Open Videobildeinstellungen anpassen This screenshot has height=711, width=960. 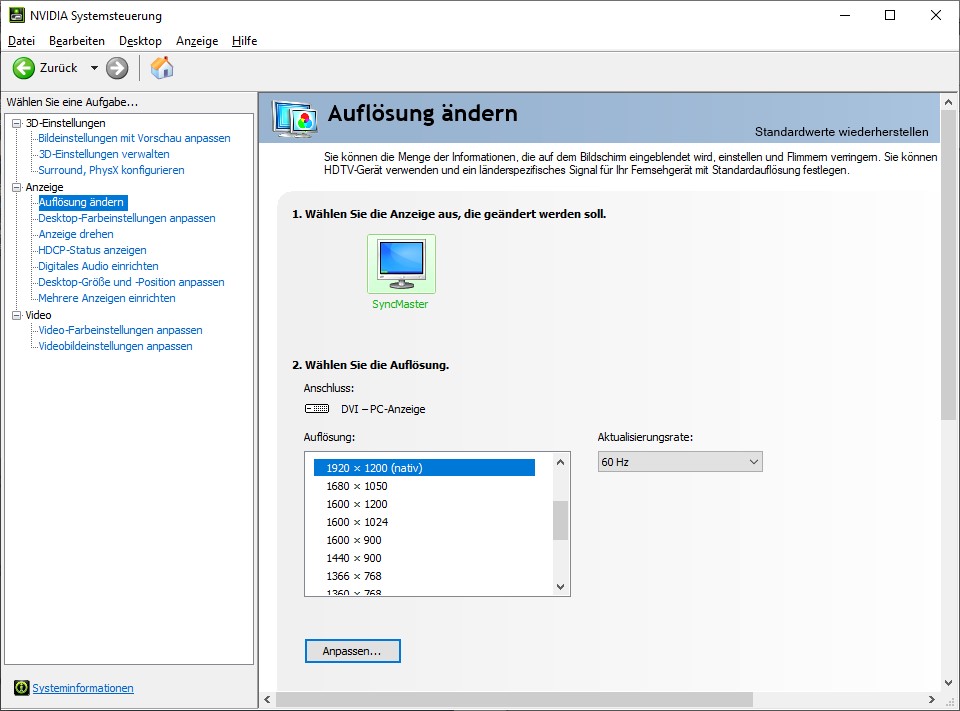click(115, 346)
